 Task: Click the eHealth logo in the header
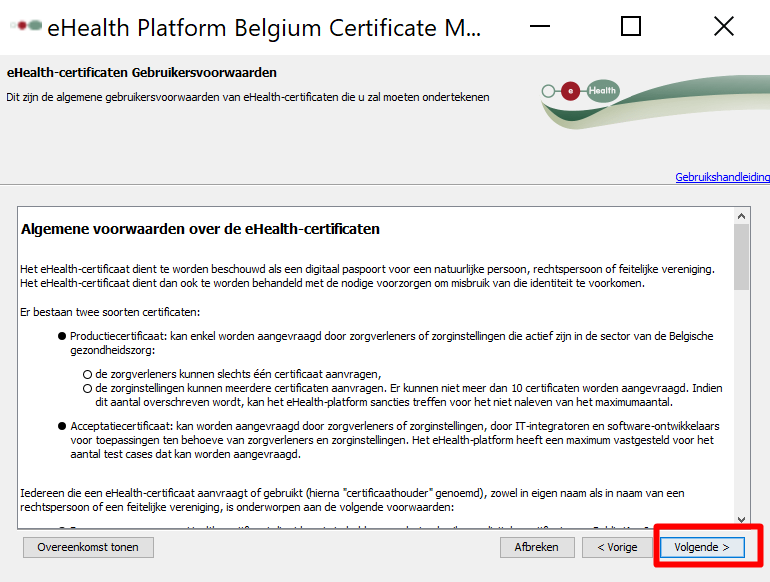click(x=580, y=91)
